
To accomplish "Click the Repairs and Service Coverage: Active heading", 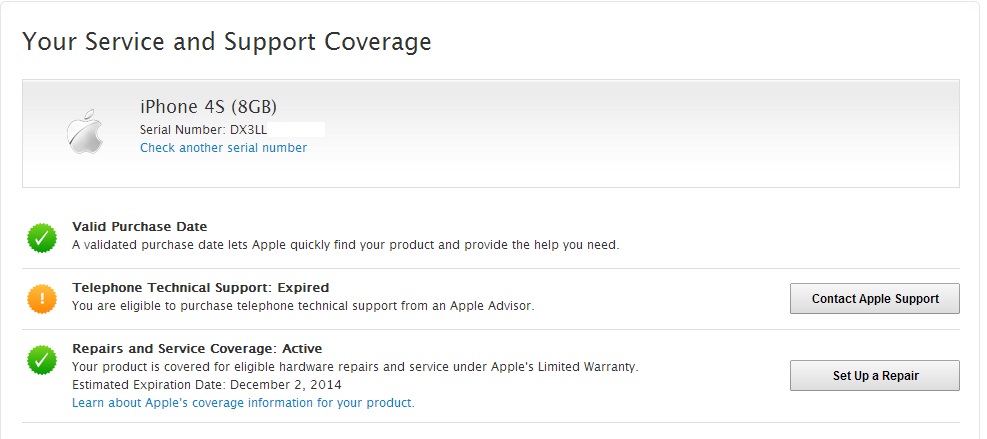I will pos(197,349).
